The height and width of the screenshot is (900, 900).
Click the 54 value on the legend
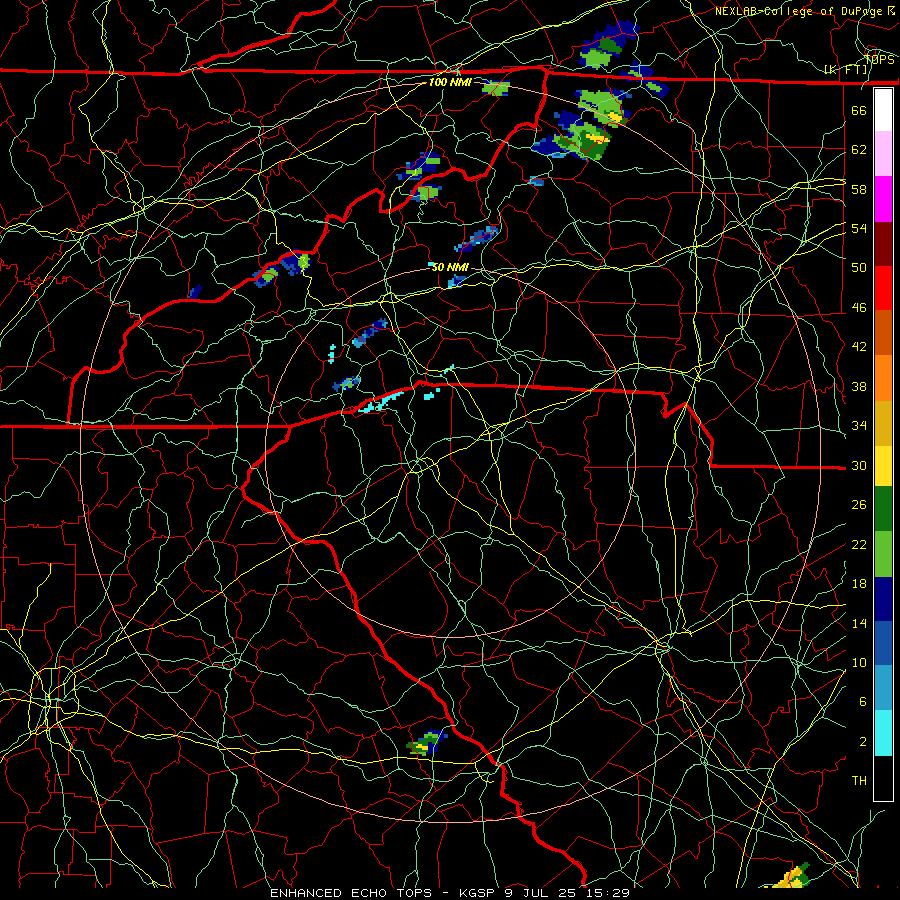coord(859,228)
